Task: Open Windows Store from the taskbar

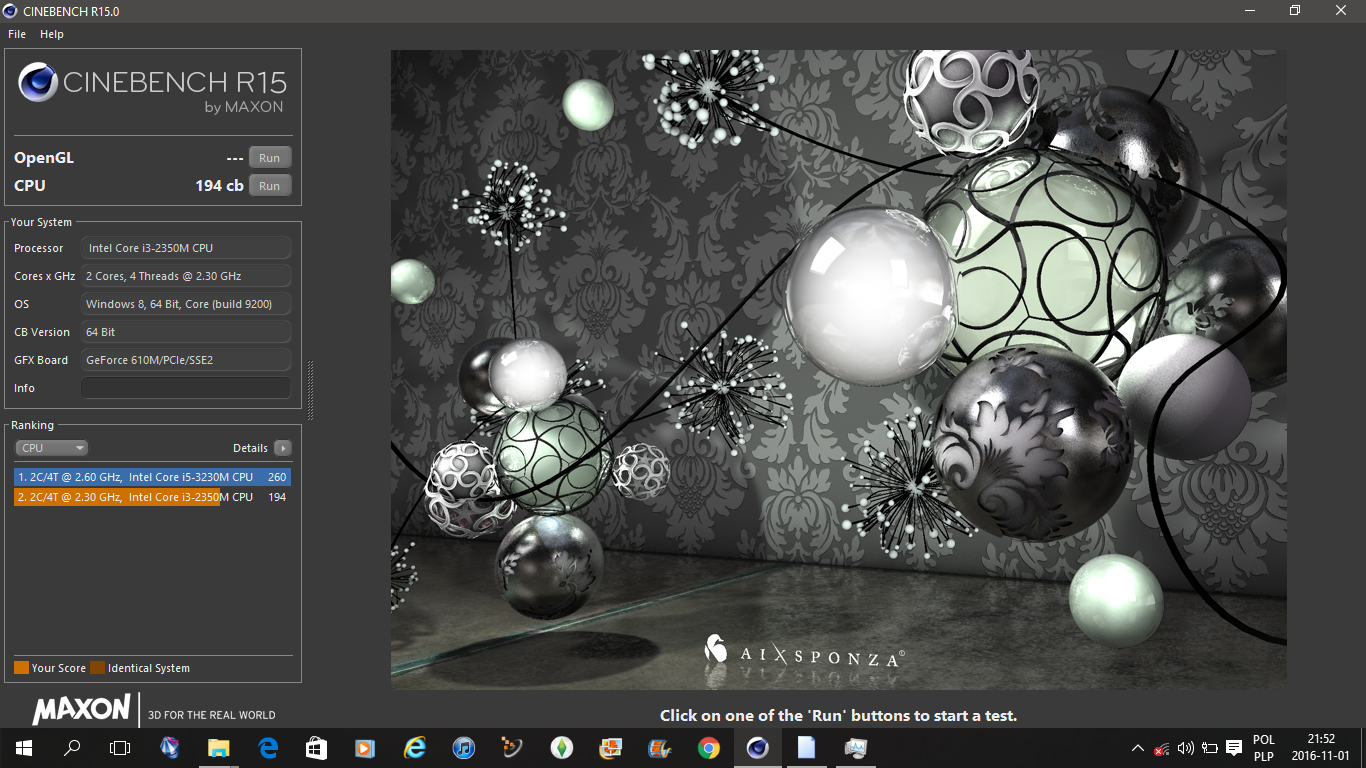Action: point(316,748)
